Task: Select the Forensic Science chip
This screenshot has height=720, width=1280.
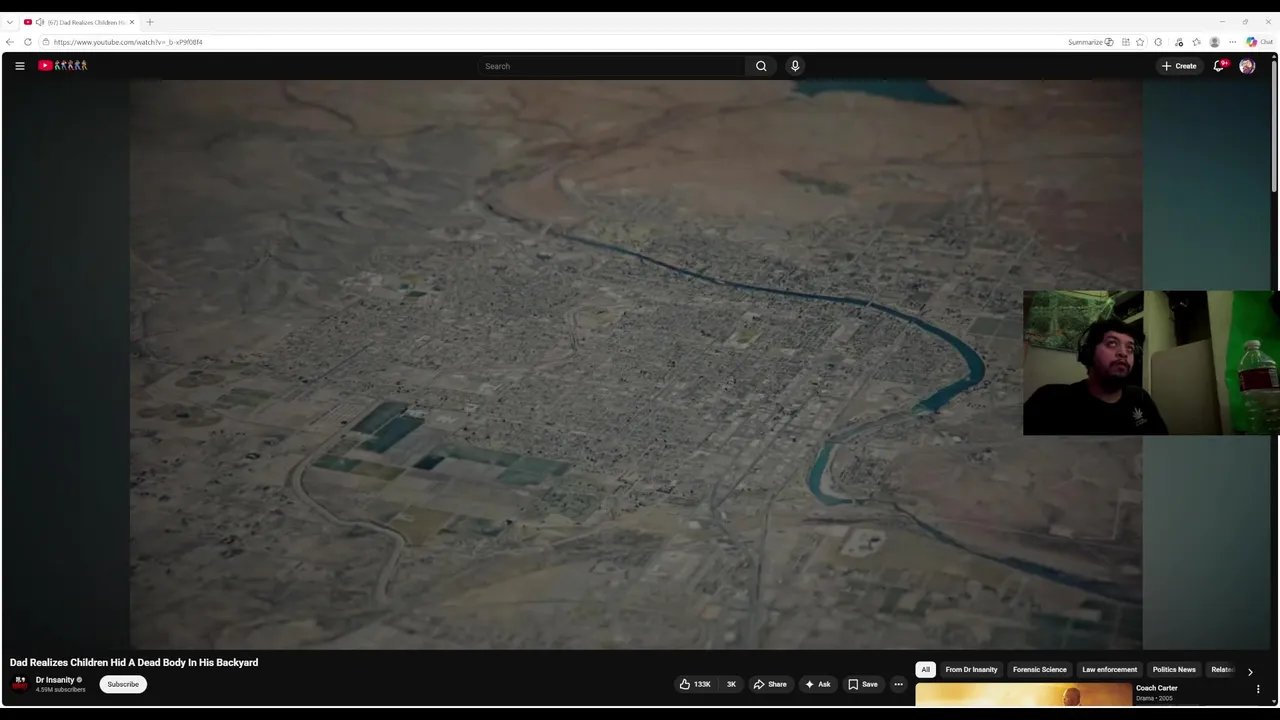Action: click(x=1039, y=670)
